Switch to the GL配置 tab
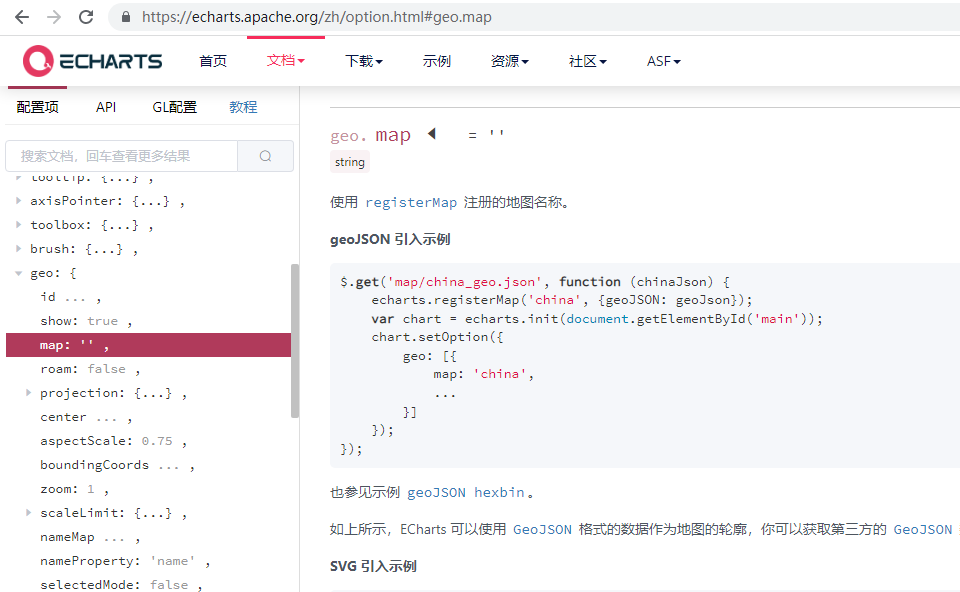Viewport: 960px width, 592px height. [174, 107]
